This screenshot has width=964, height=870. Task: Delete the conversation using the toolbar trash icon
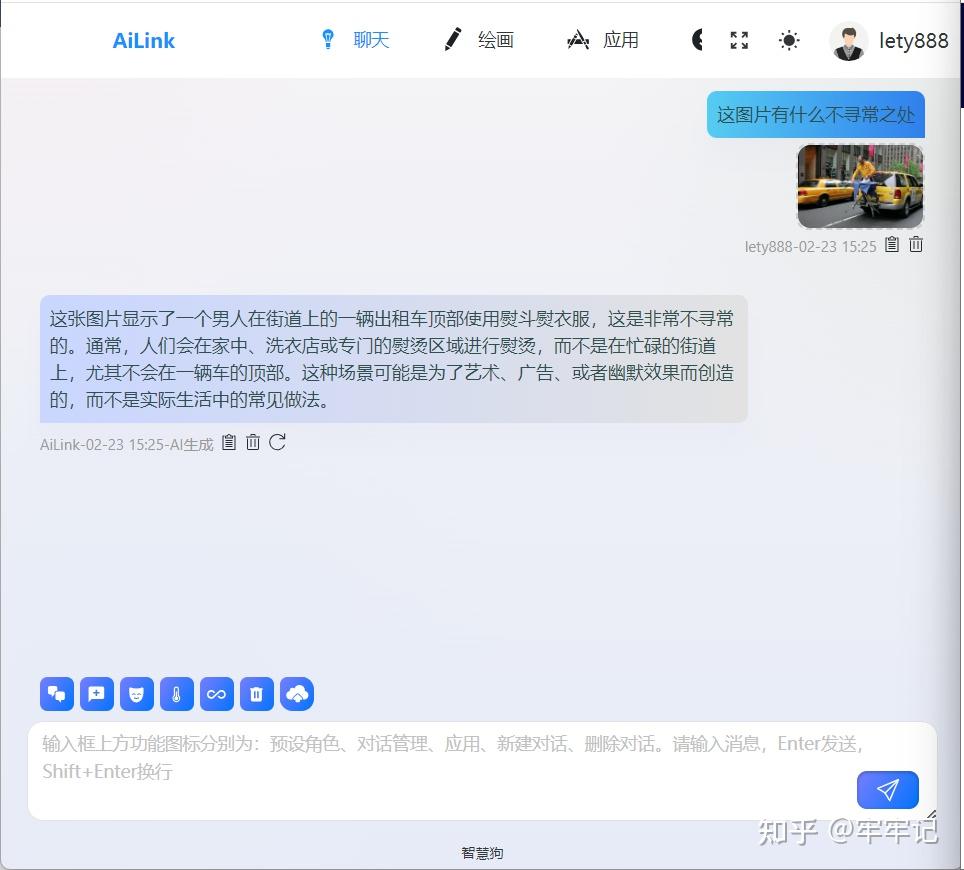coord(257,693)
